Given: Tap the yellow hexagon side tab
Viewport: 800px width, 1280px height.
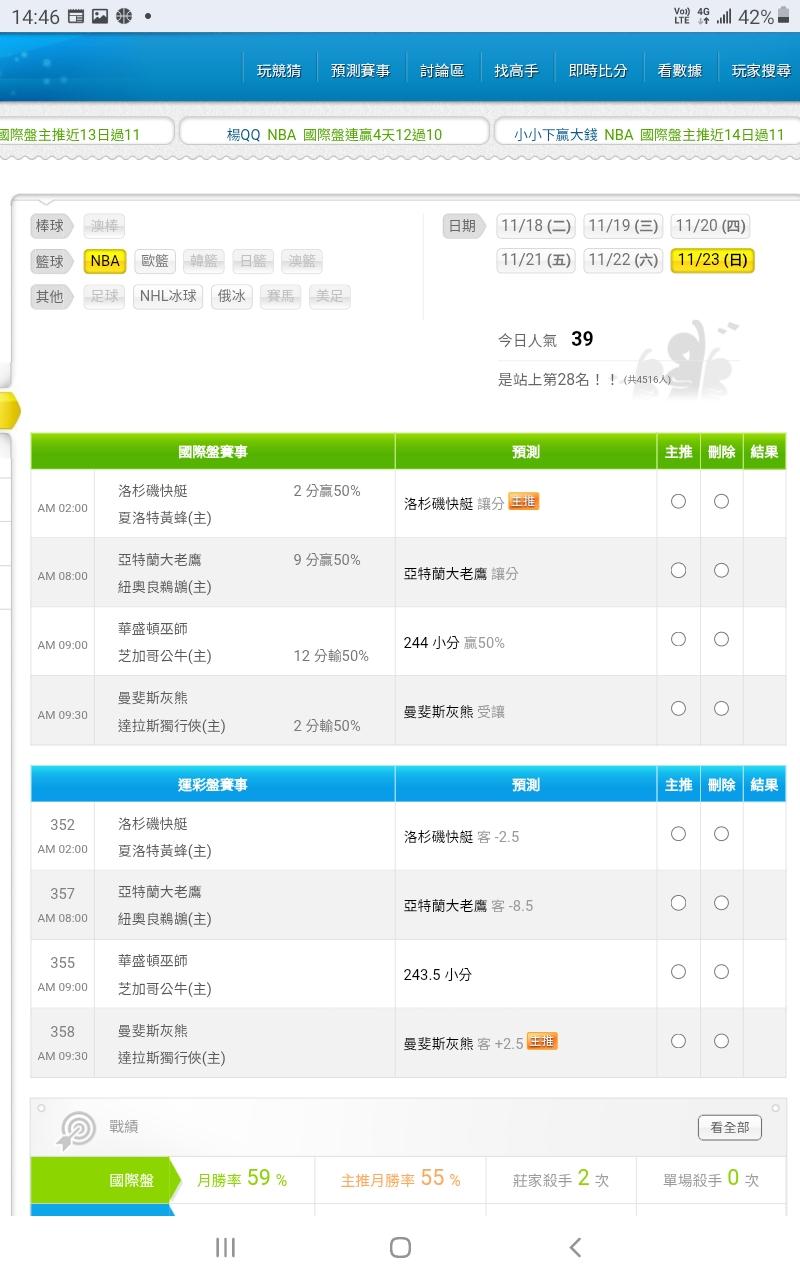Looking at the screenshot, I should 10,410.
